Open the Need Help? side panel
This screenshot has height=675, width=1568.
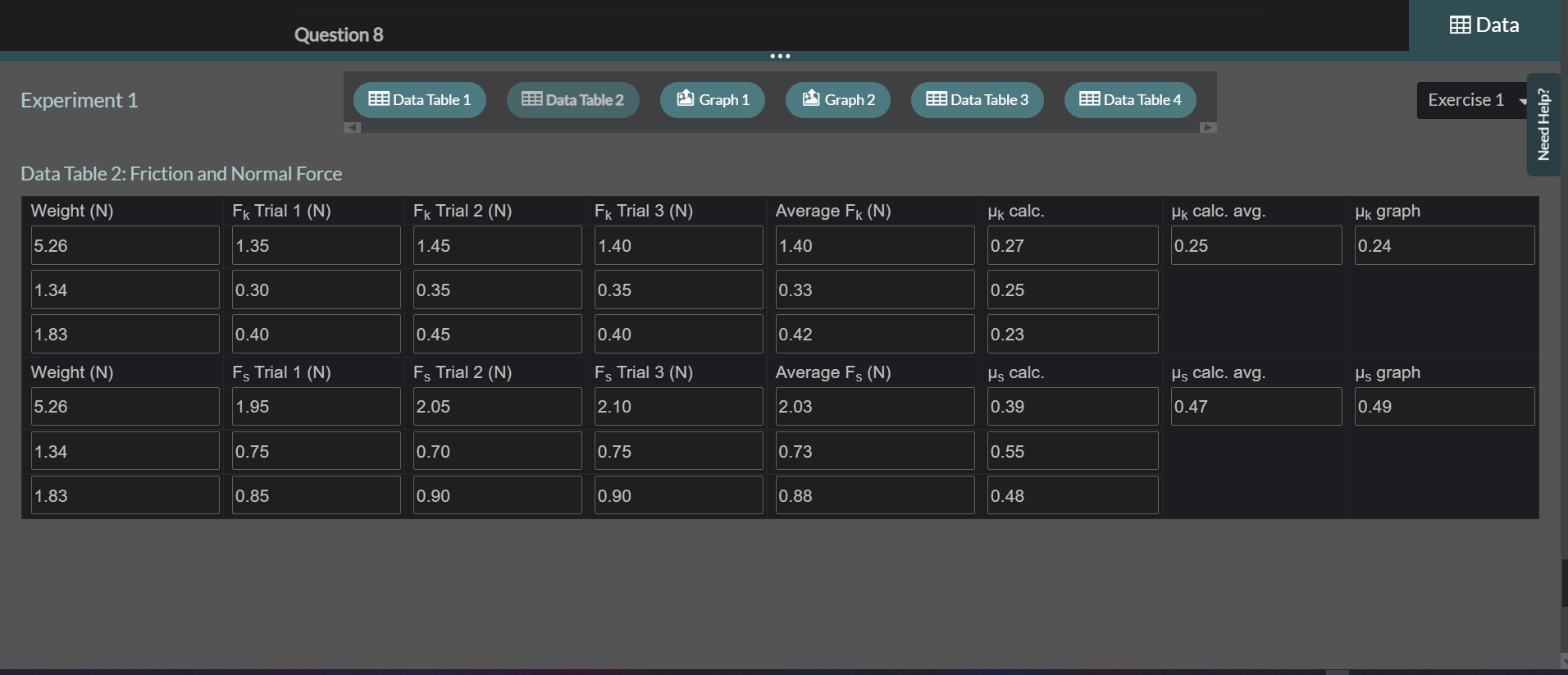[x=1543, y=124]
